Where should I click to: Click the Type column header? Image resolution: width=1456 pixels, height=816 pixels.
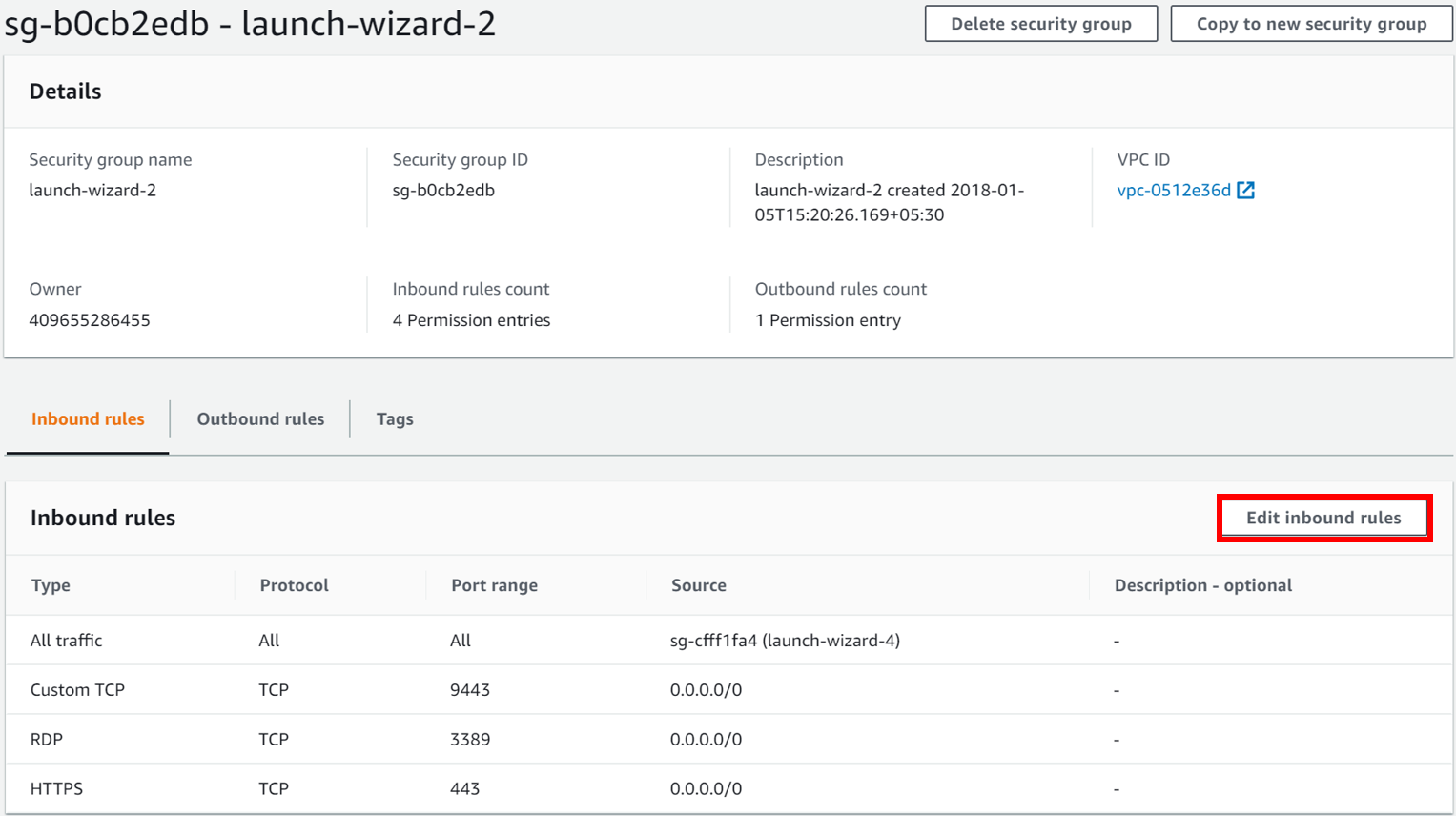pos(50,585)
